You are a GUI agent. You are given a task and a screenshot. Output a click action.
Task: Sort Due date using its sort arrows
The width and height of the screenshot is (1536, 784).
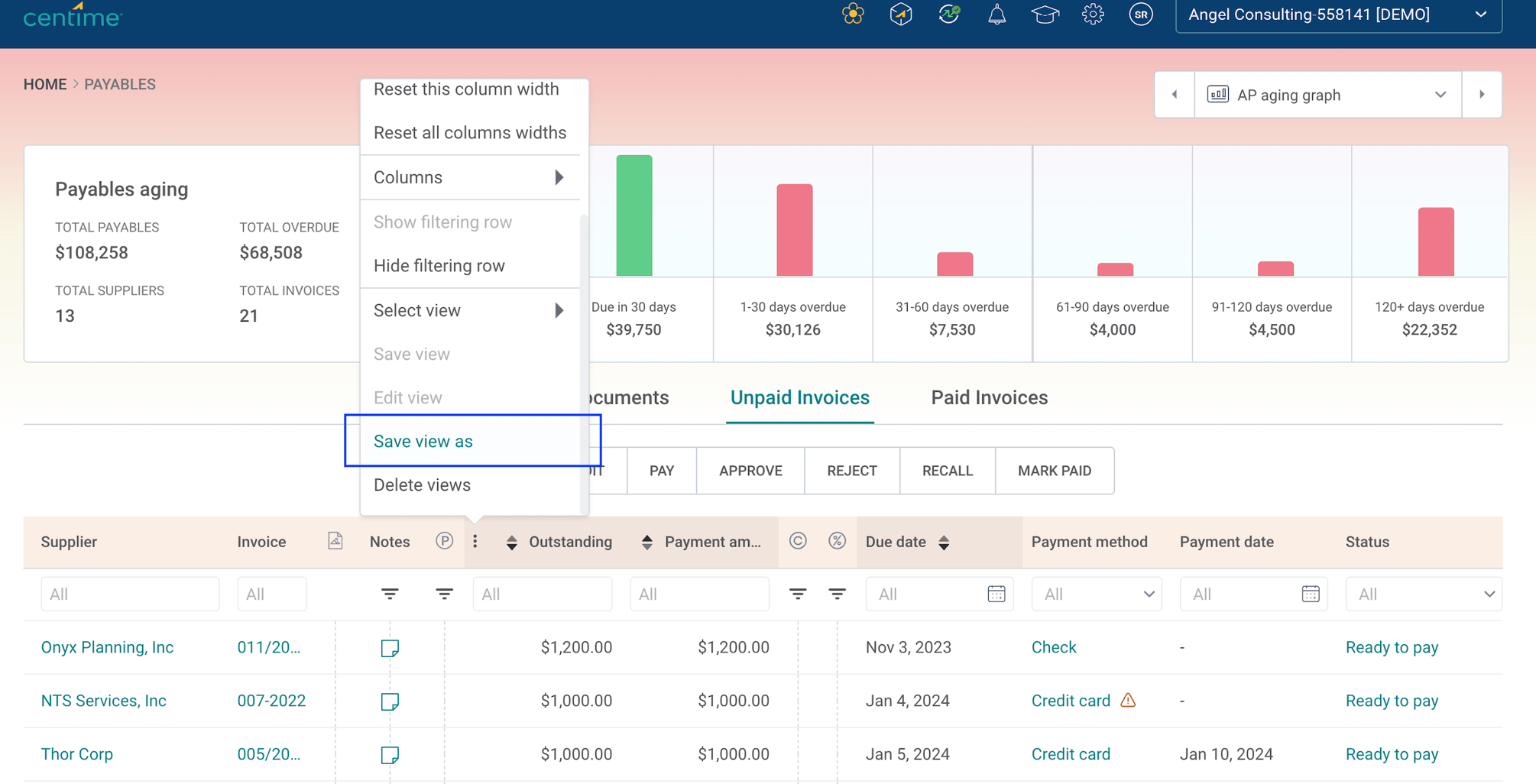coord(944,543)
